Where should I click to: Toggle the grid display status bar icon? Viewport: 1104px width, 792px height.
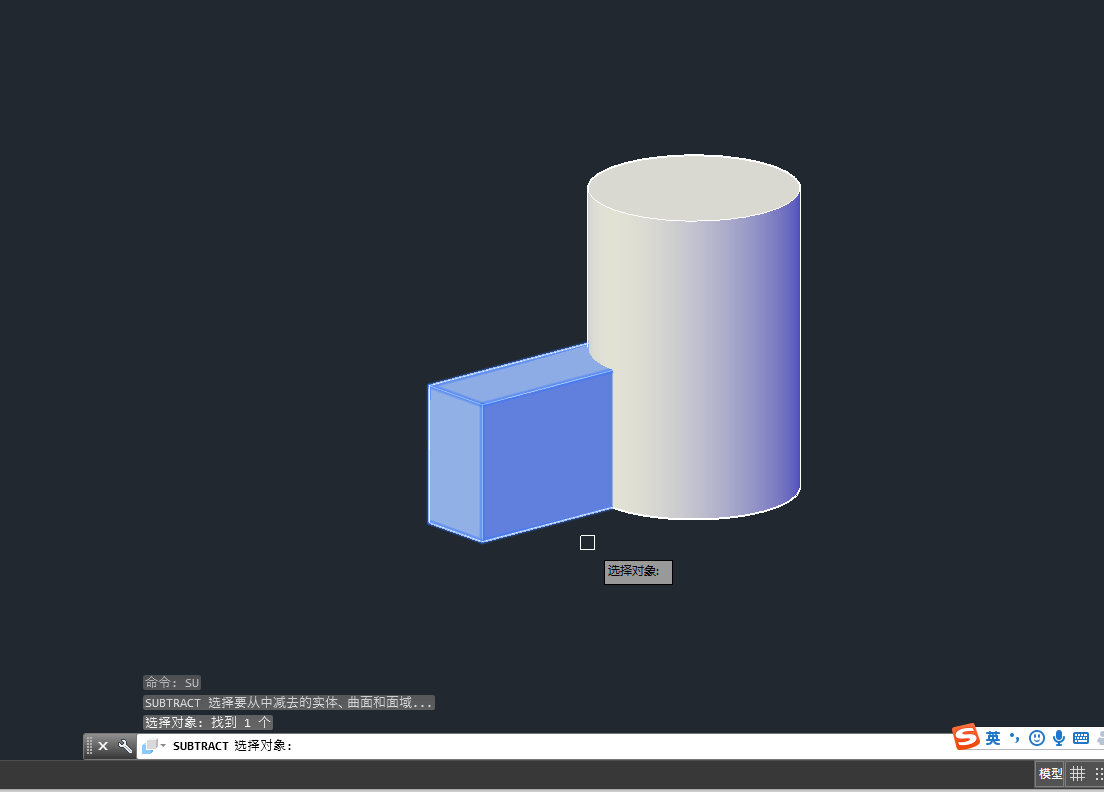click(x=1077, y=774)
